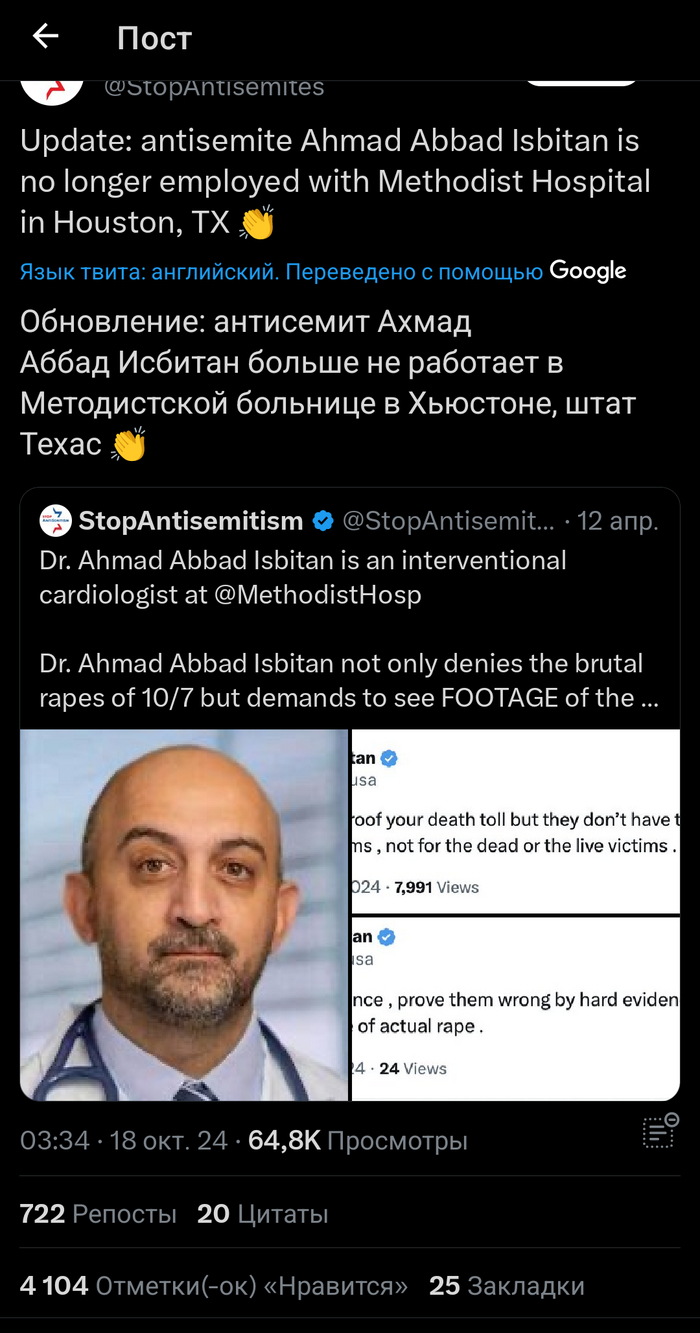The image size is (700, 1333).
Task: Open the doctor portrait photo
Action: point(184,915)
